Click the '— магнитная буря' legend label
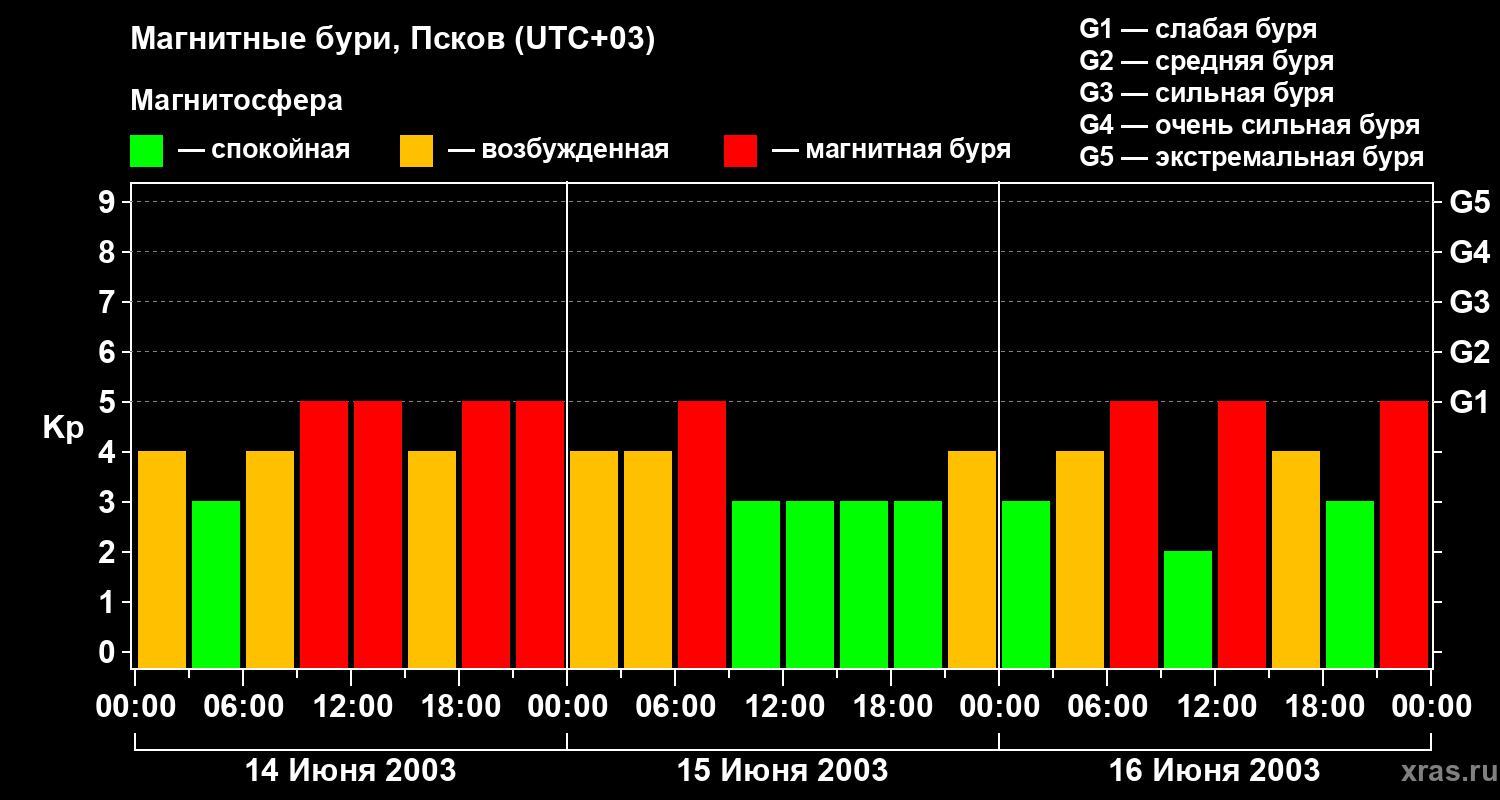Viewport: 1500px width, 800px height. coord(891,151)
